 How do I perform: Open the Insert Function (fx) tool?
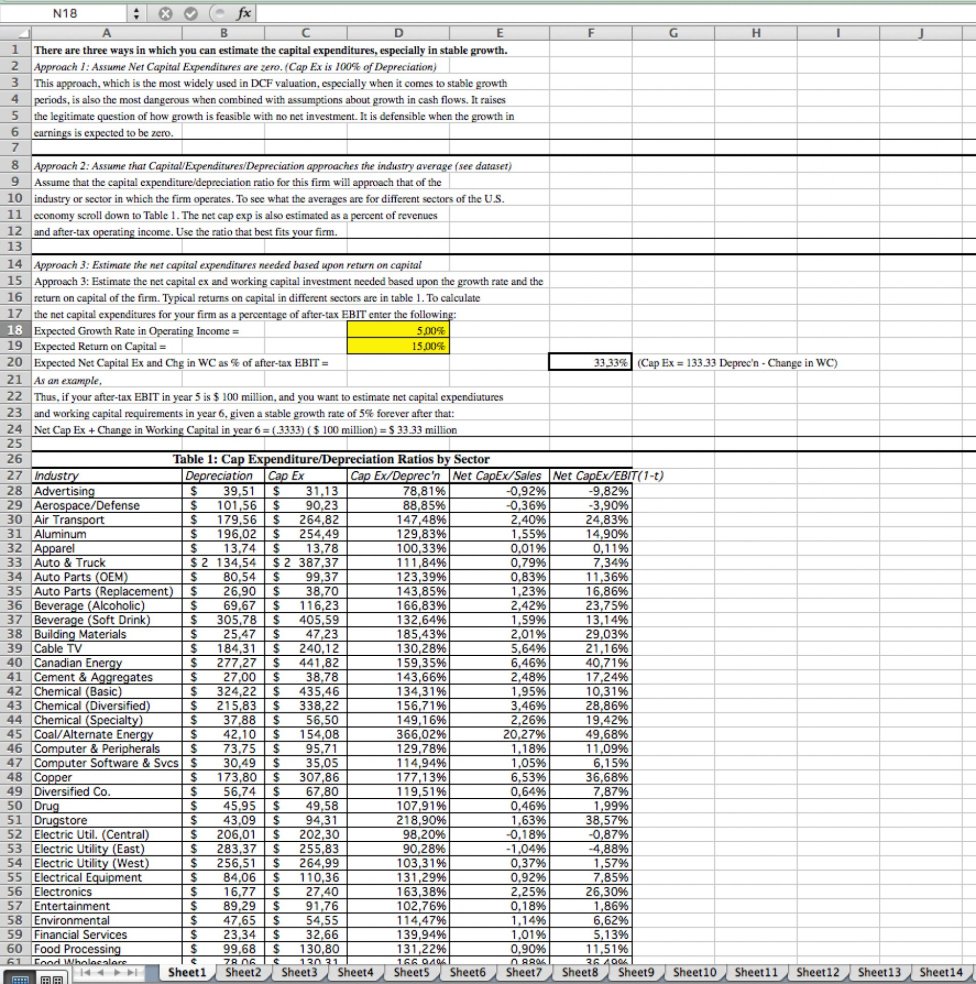point(243,13)
